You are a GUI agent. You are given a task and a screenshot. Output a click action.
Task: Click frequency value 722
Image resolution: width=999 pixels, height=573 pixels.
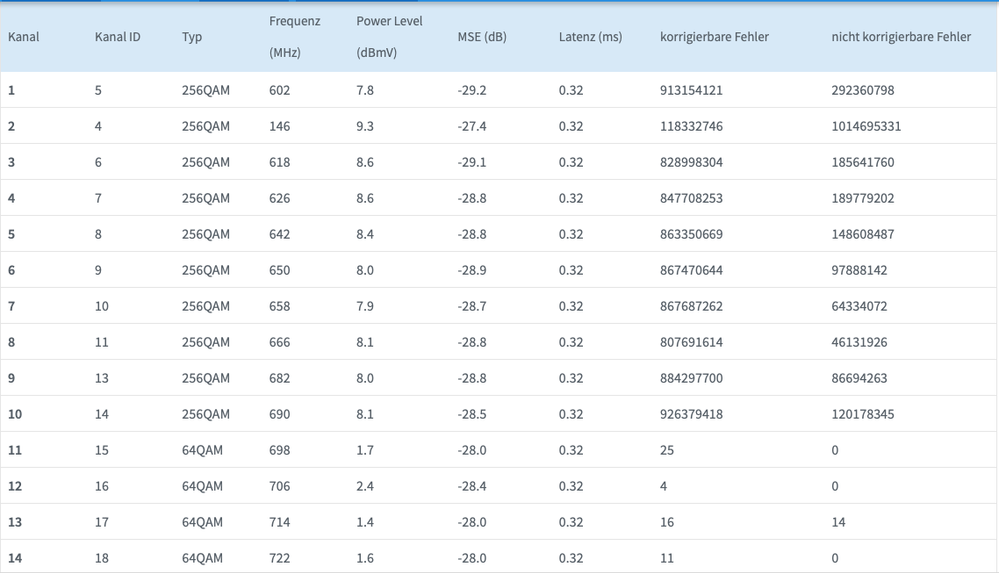(x=279, y=558)
